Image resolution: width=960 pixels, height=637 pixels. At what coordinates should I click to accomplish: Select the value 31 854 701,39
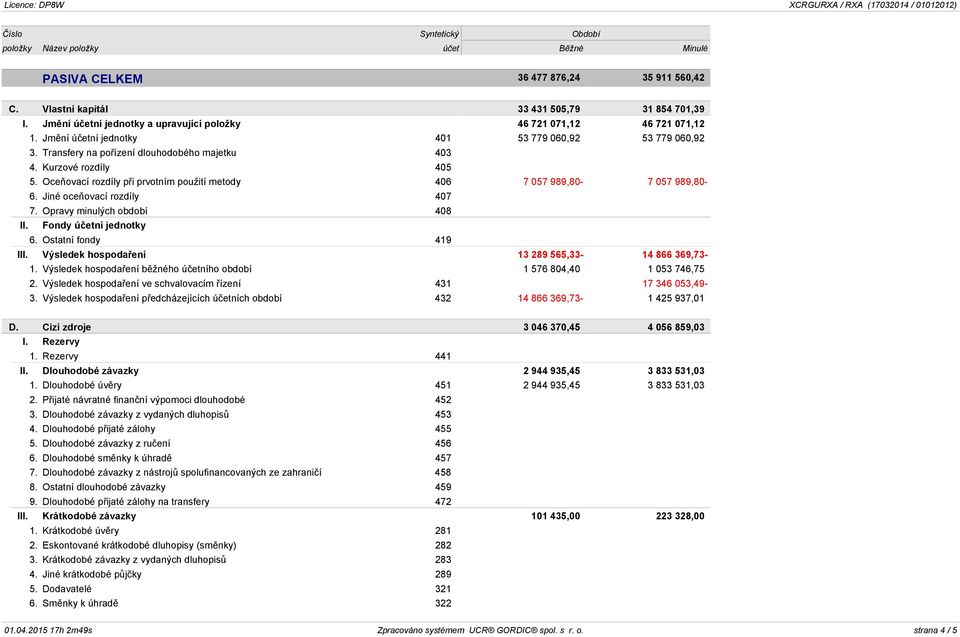click(x=673, y=109)
